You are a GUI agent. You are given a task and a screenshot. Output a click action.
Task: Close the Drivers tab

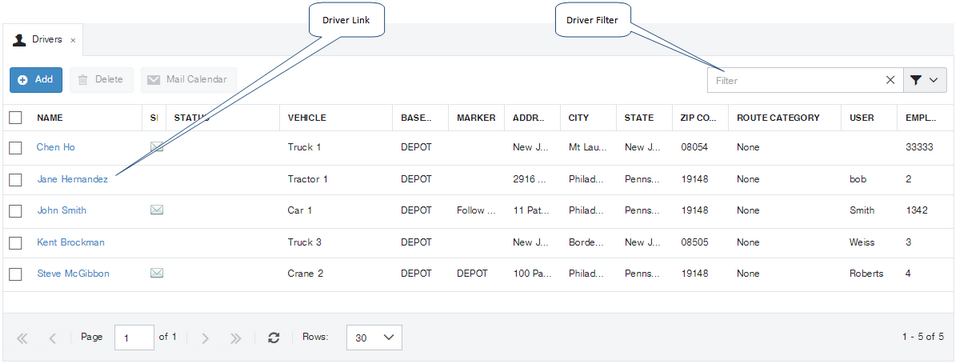click(73, 40)
